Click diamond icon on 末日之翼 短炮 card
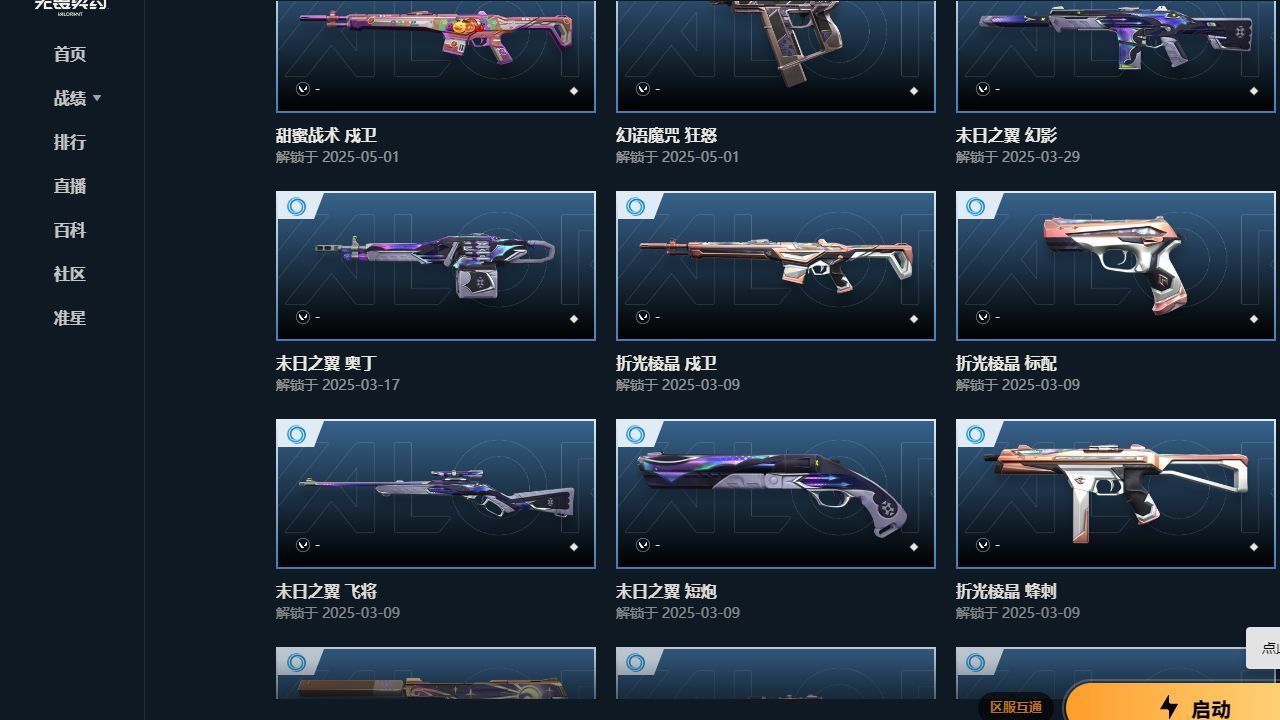 point(914,547)
